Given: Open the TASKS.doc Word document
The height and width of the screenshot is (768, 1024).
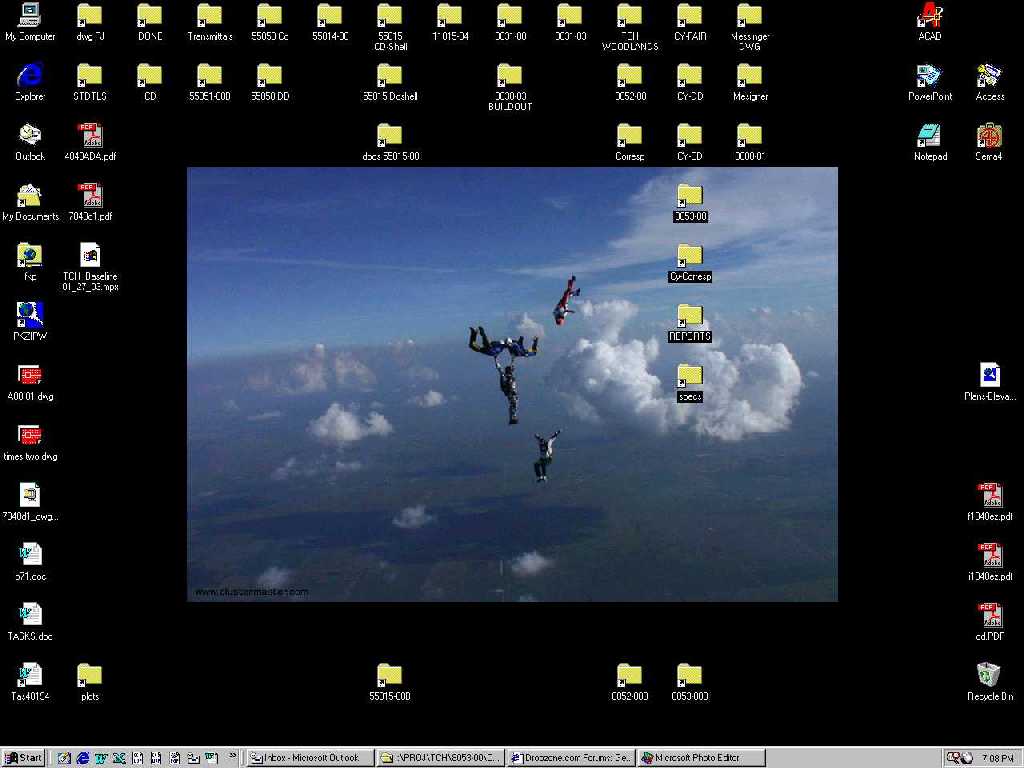Looking at the screenshot, I should click(30, 616).
